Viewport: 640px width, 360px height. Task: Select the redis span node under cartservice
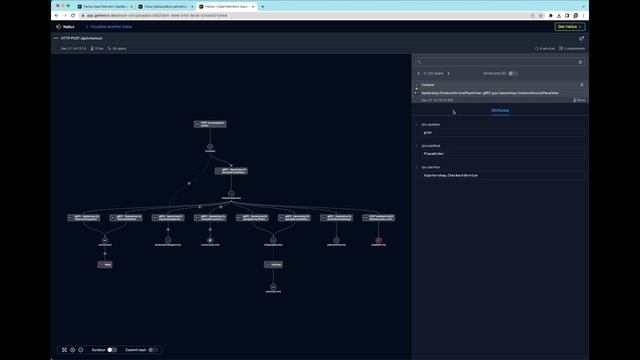click(x=105, y=264)
